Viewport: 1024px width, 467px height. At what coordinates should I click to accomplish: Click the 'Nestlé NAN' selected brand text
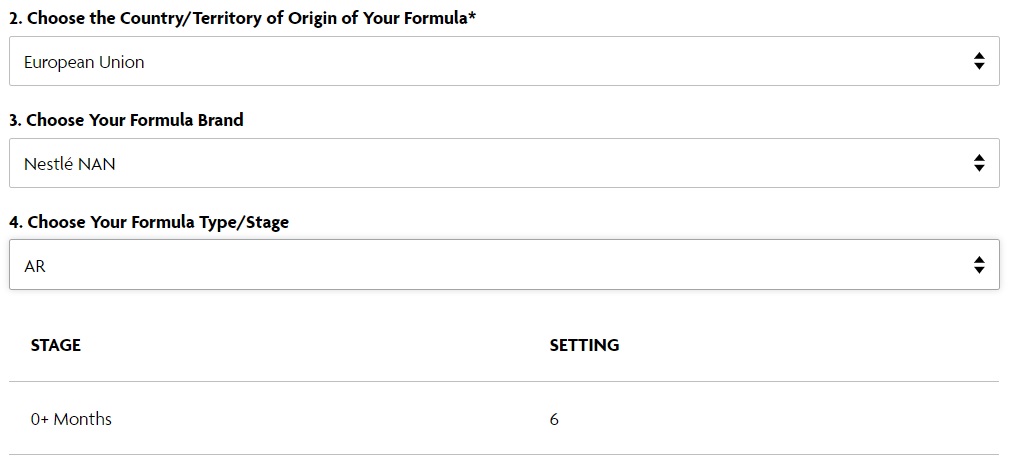coord(70,164)
